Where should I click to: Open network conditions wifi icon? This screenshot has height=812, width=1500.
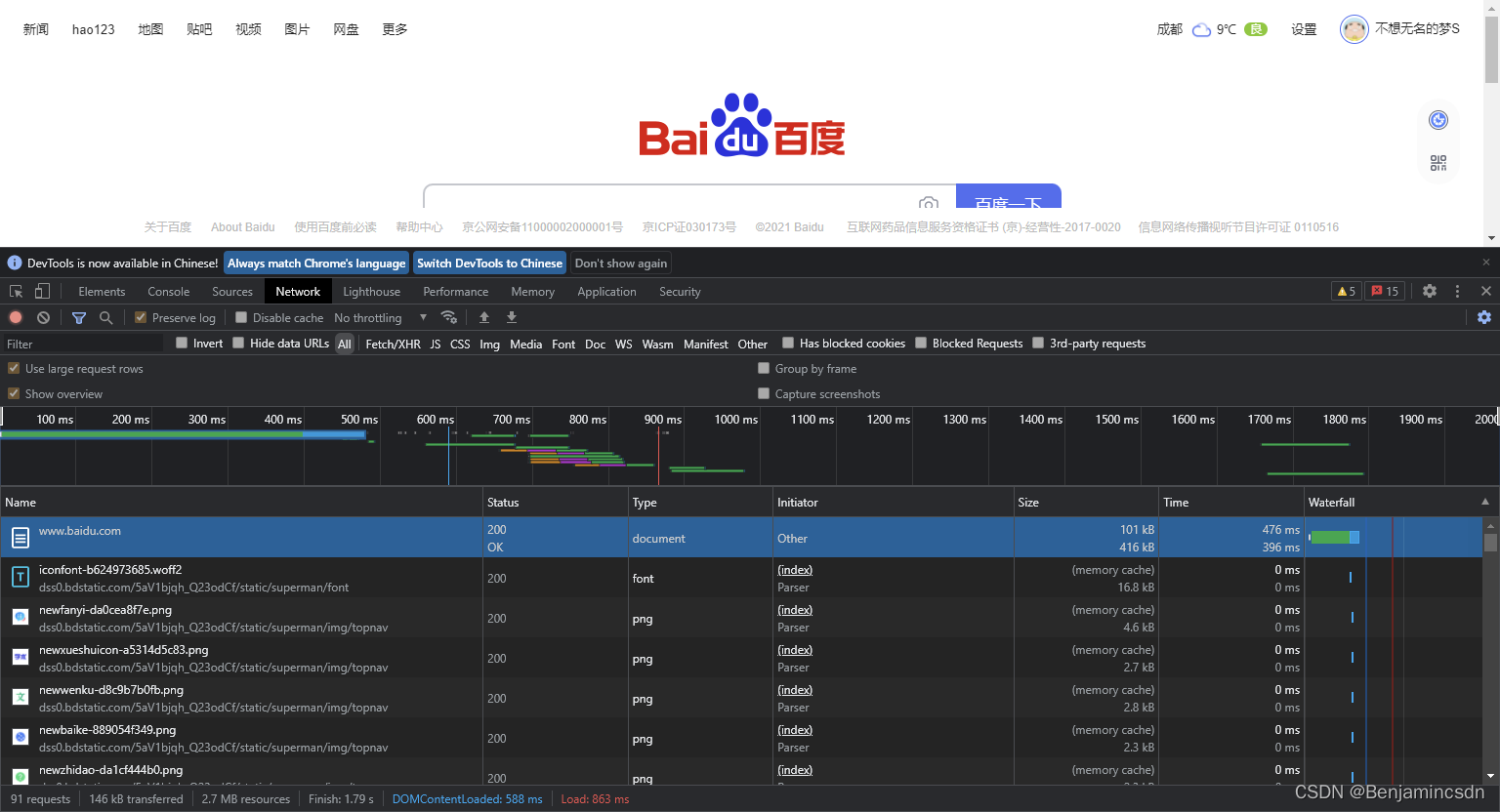449,317
